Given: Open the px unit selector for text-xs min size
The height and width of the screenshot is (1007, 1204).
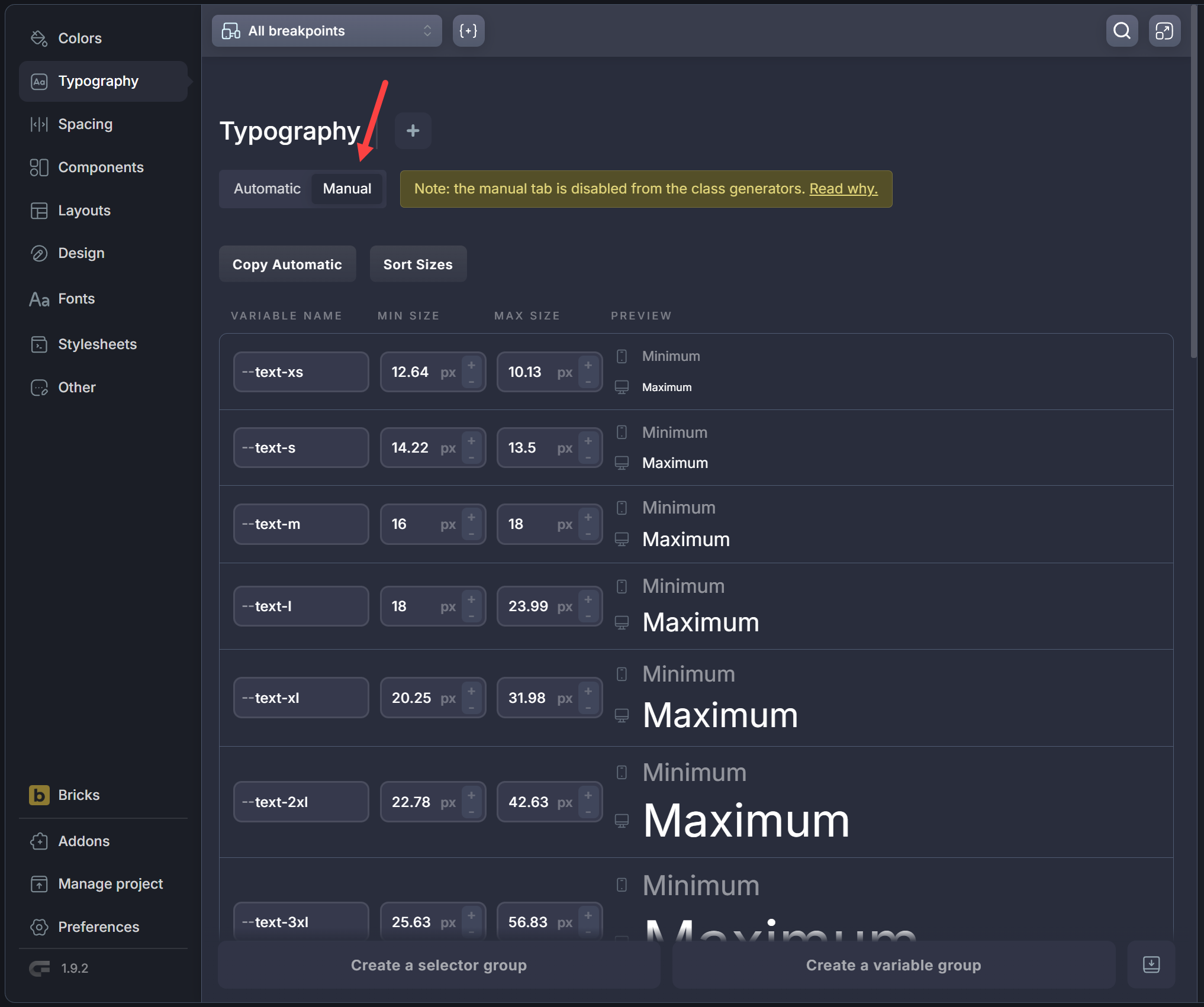Looking at the screenshot, I should coord(448,372).
